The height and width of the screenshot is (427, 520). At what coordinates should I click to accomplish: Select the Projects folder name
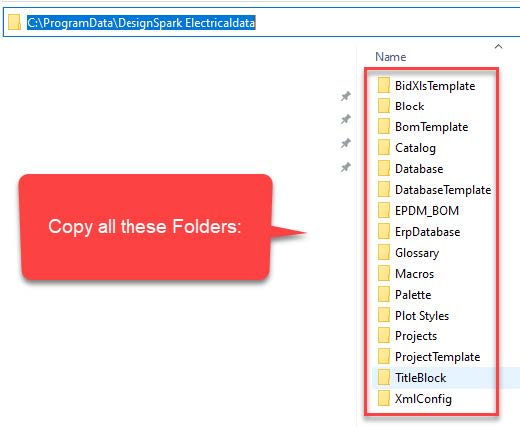(416, 336)
